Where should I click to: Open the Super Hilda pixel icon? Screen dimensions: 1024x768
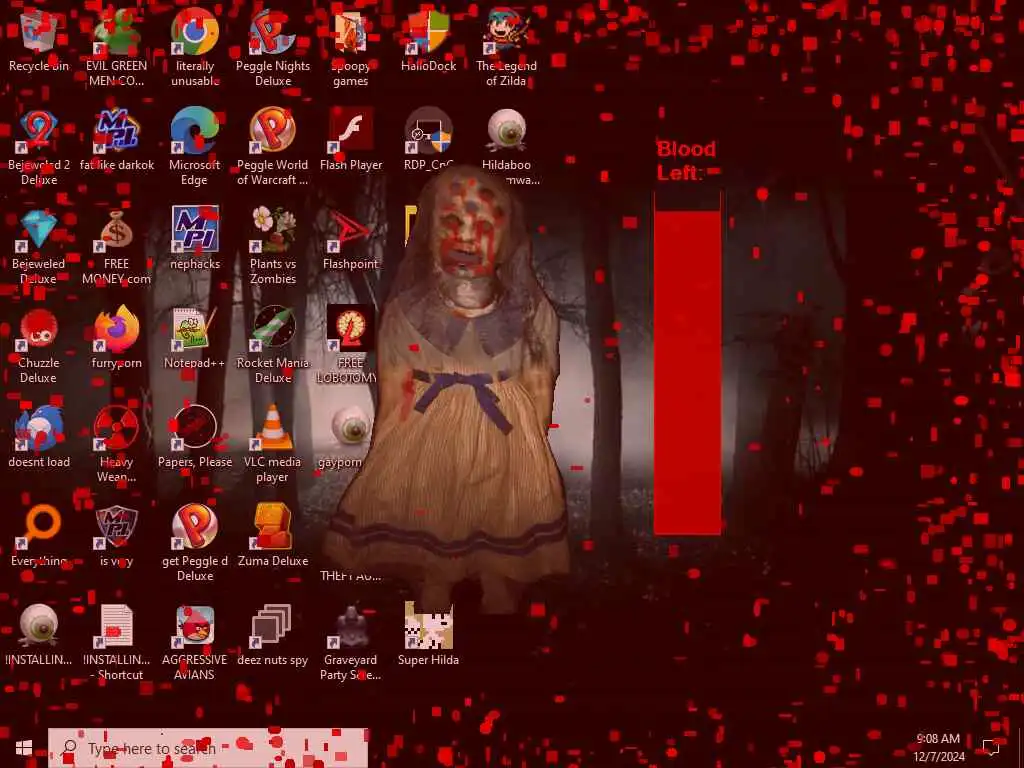pos(428,626)
